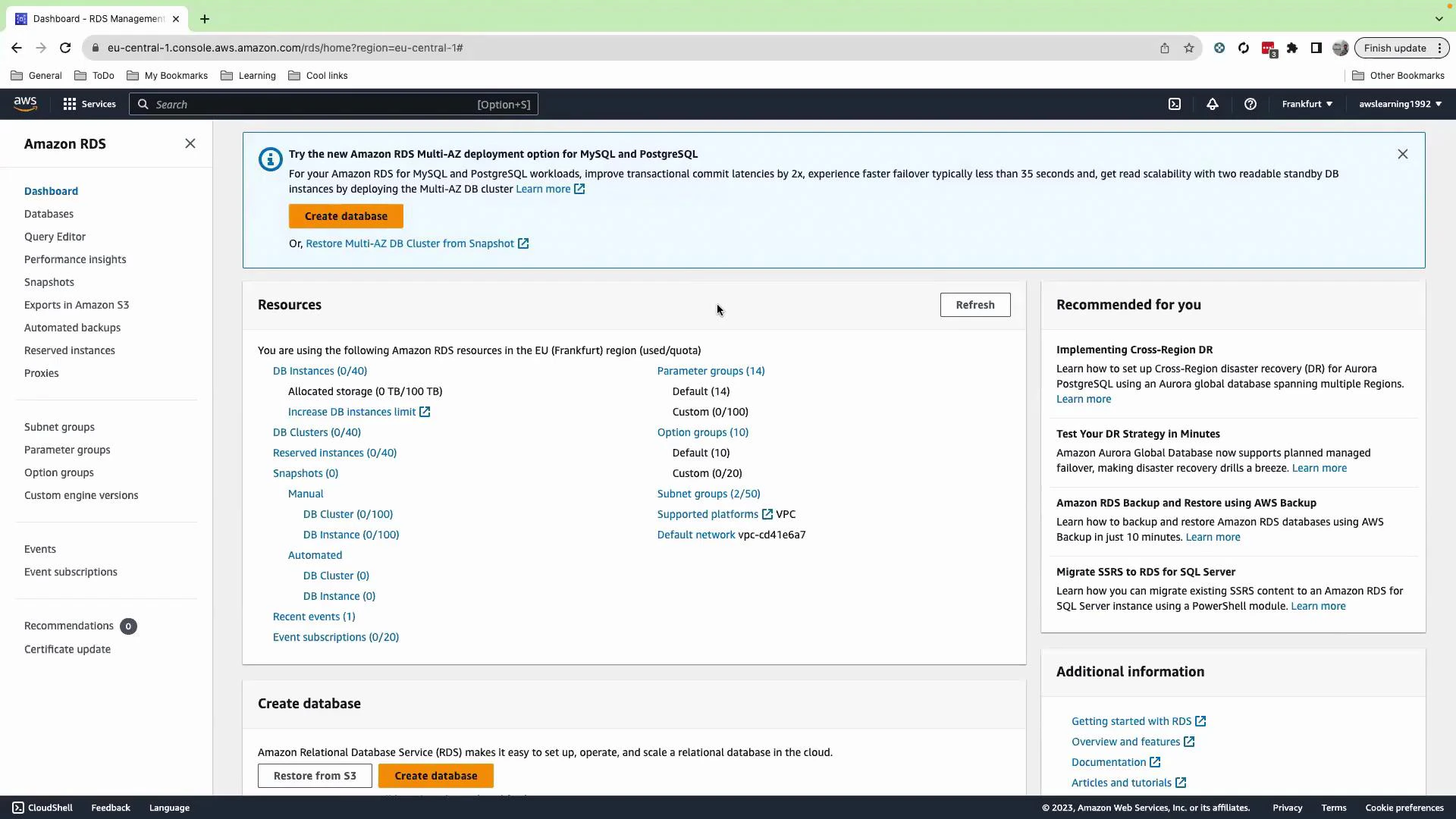1456x819 pixels.
Task: Click the info icon in the banner
Action: [x=271, y=159]
